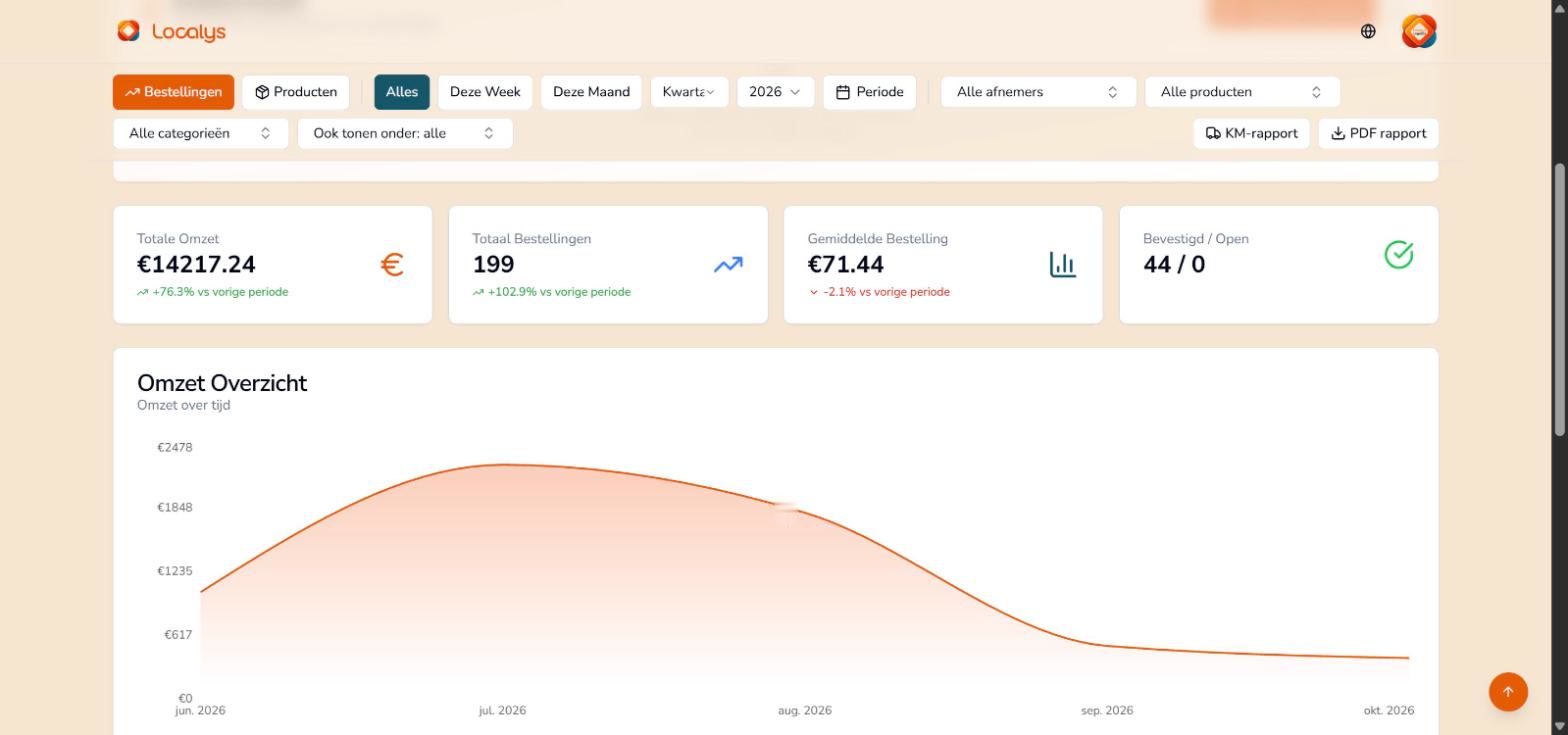The width and height of the screenshot is (1568, 735).
Task: Open the Periode date picker
Action: coord(869,92)
